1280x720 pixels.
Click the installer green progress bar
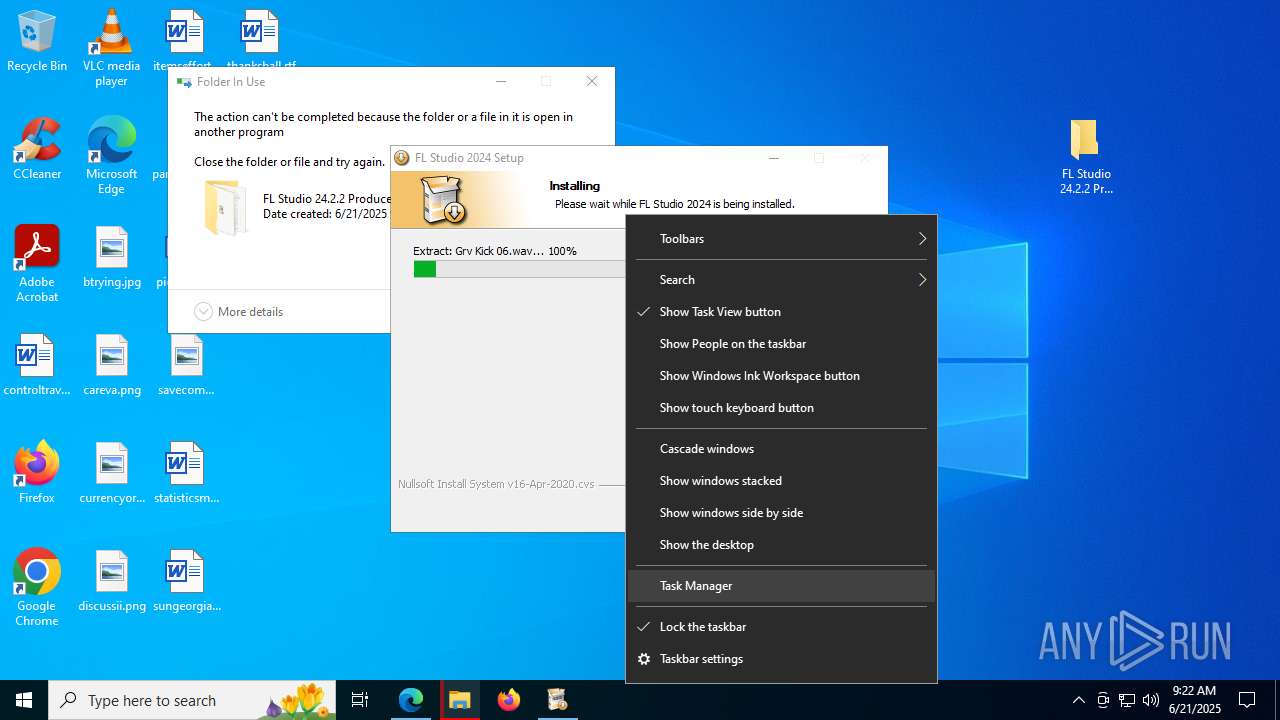coord(424,269)
